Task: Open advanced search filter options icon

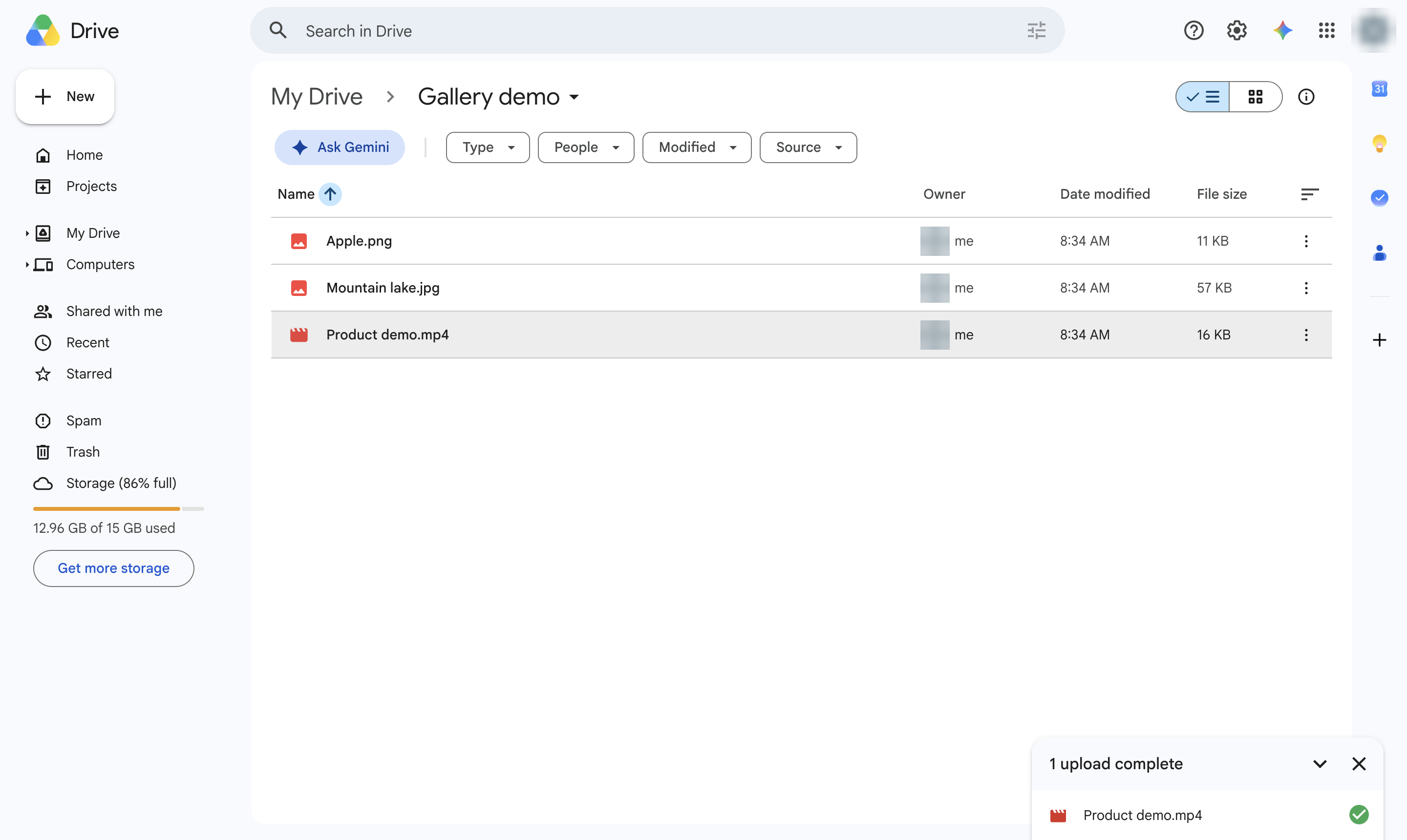Action: (1036, 31)
